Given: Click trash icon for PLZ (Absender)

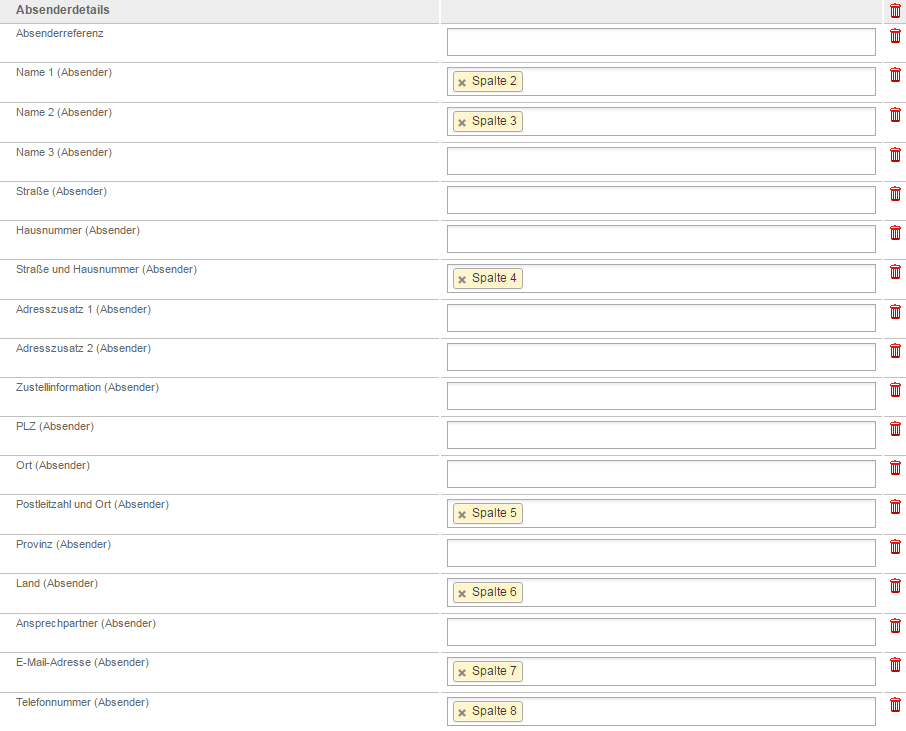Looking at the screenshot, I should [895, 428].
